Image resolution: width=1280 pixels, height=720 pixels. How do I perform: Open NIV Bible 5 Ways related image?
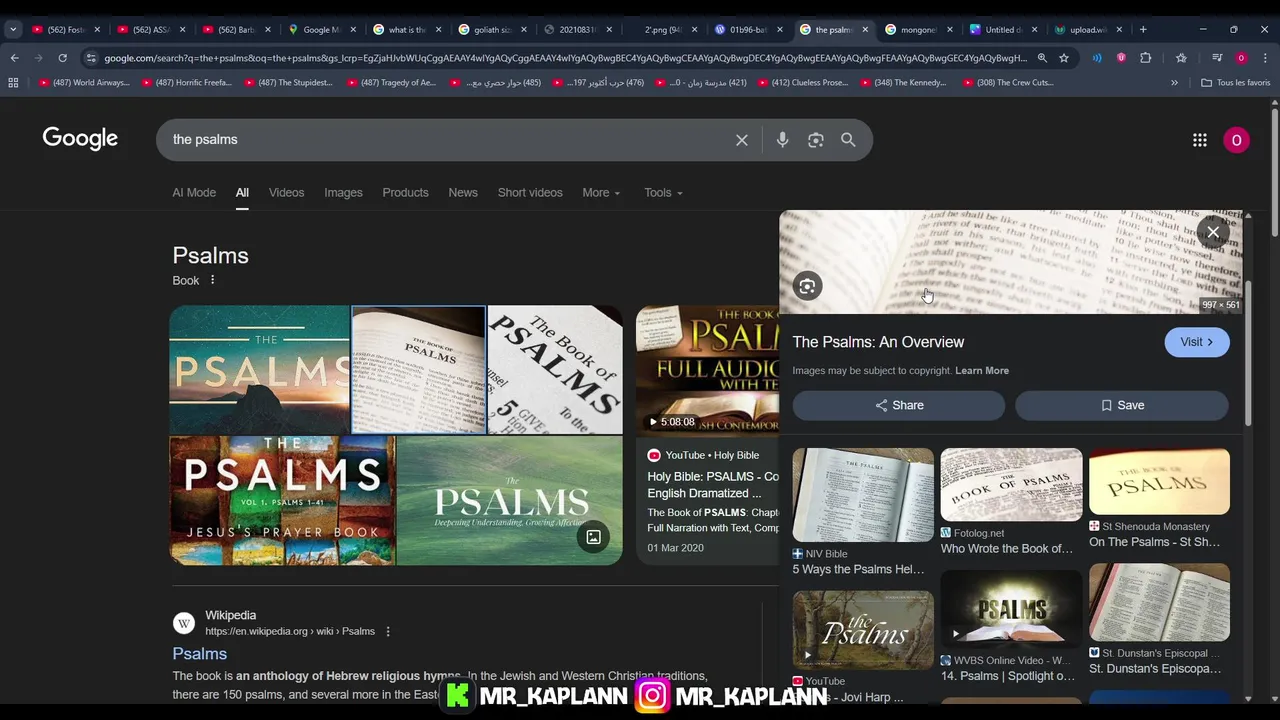click(x=863, y=495)
